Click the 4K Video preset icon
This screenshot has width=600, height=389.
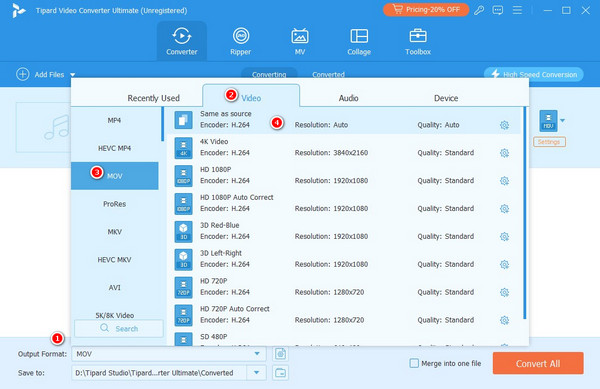coord(183,148)
